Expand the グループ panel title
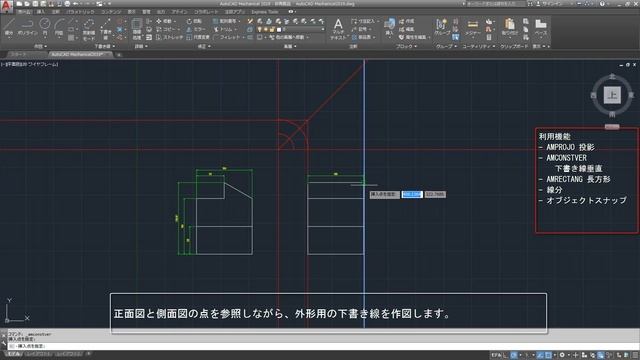This screenshot has width=640, height=360. (x=446, y=47)
